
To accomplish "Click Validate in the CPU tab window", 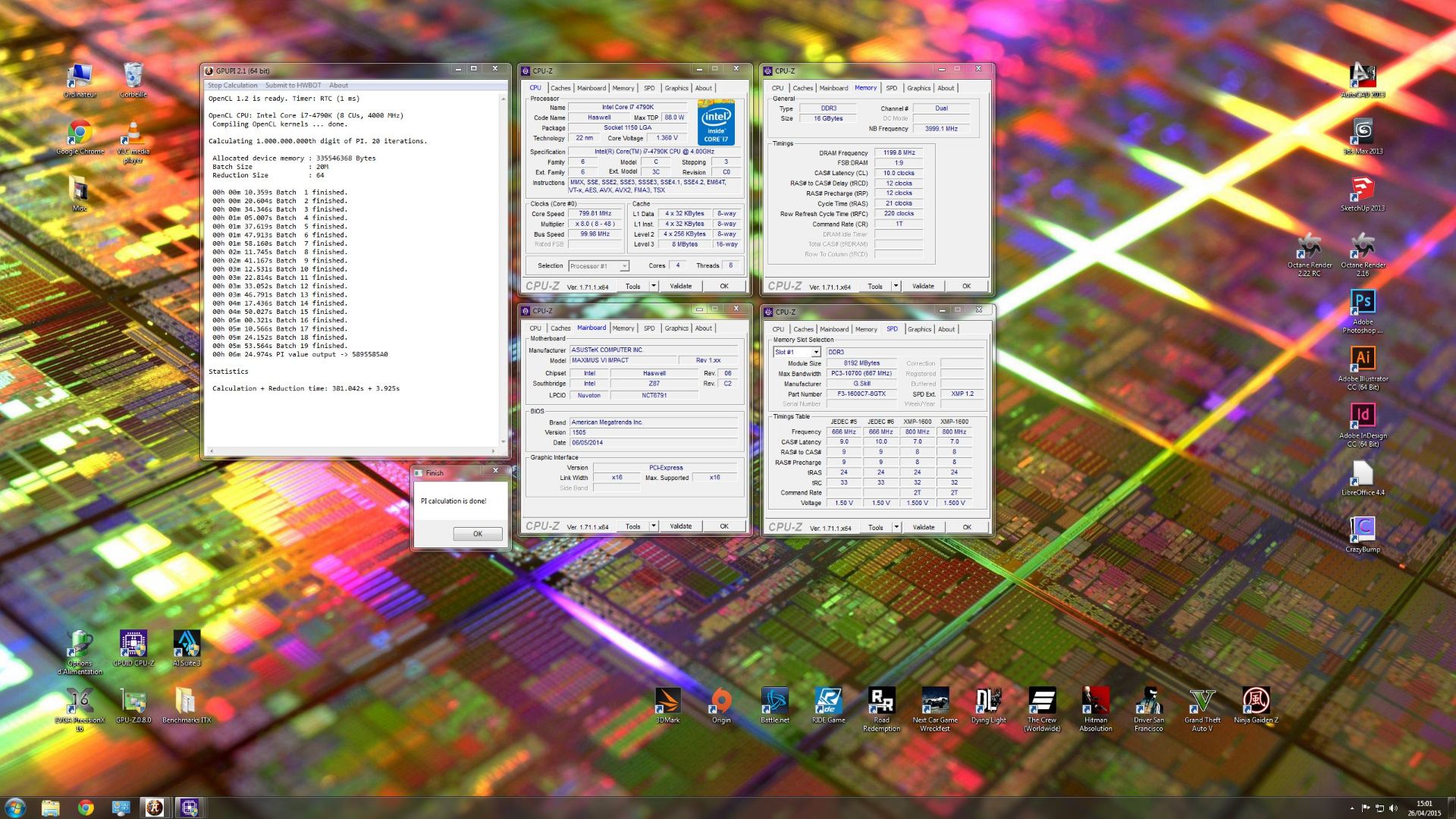I will tap(680, 287).
